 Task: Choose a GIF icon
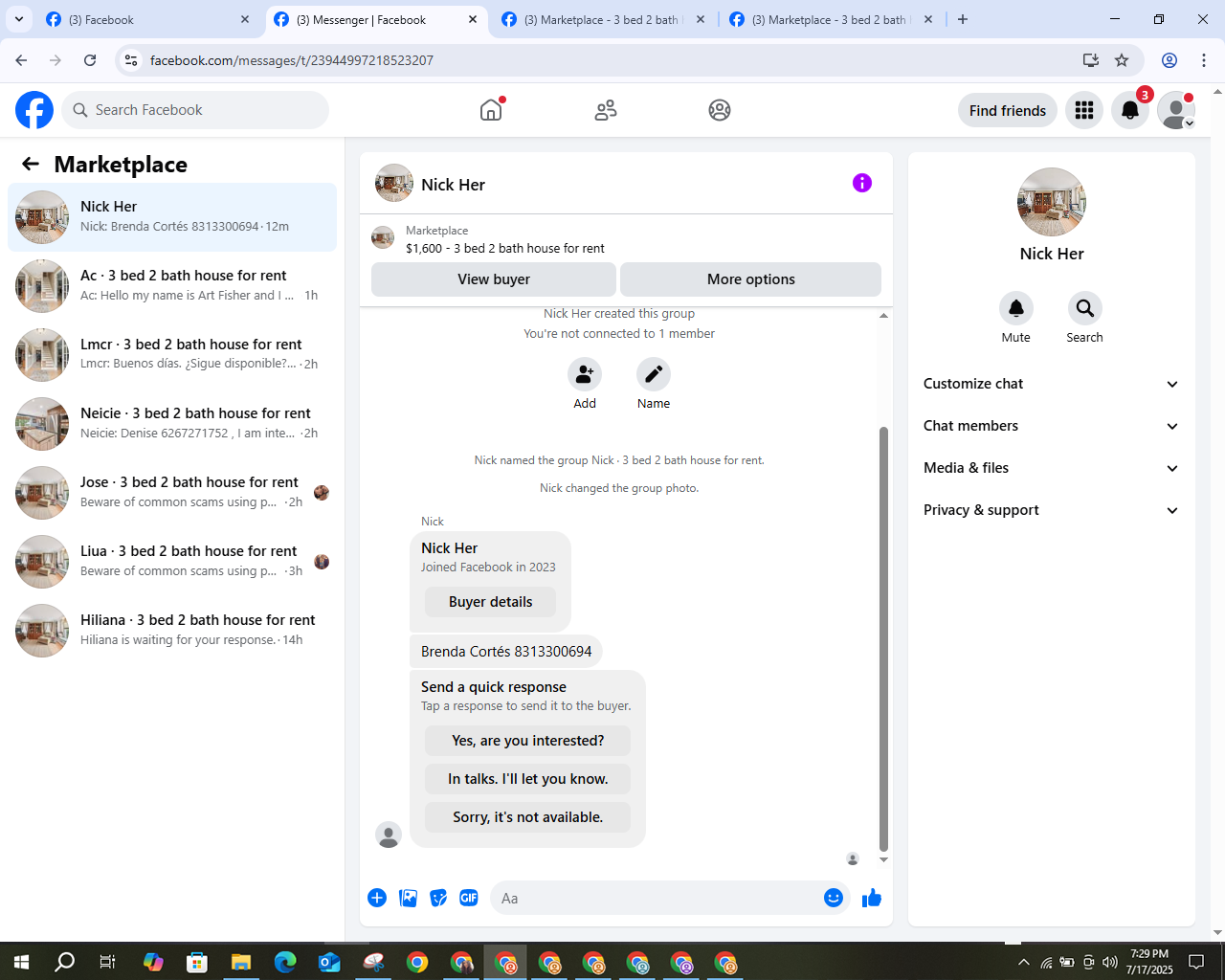(469, 898)
